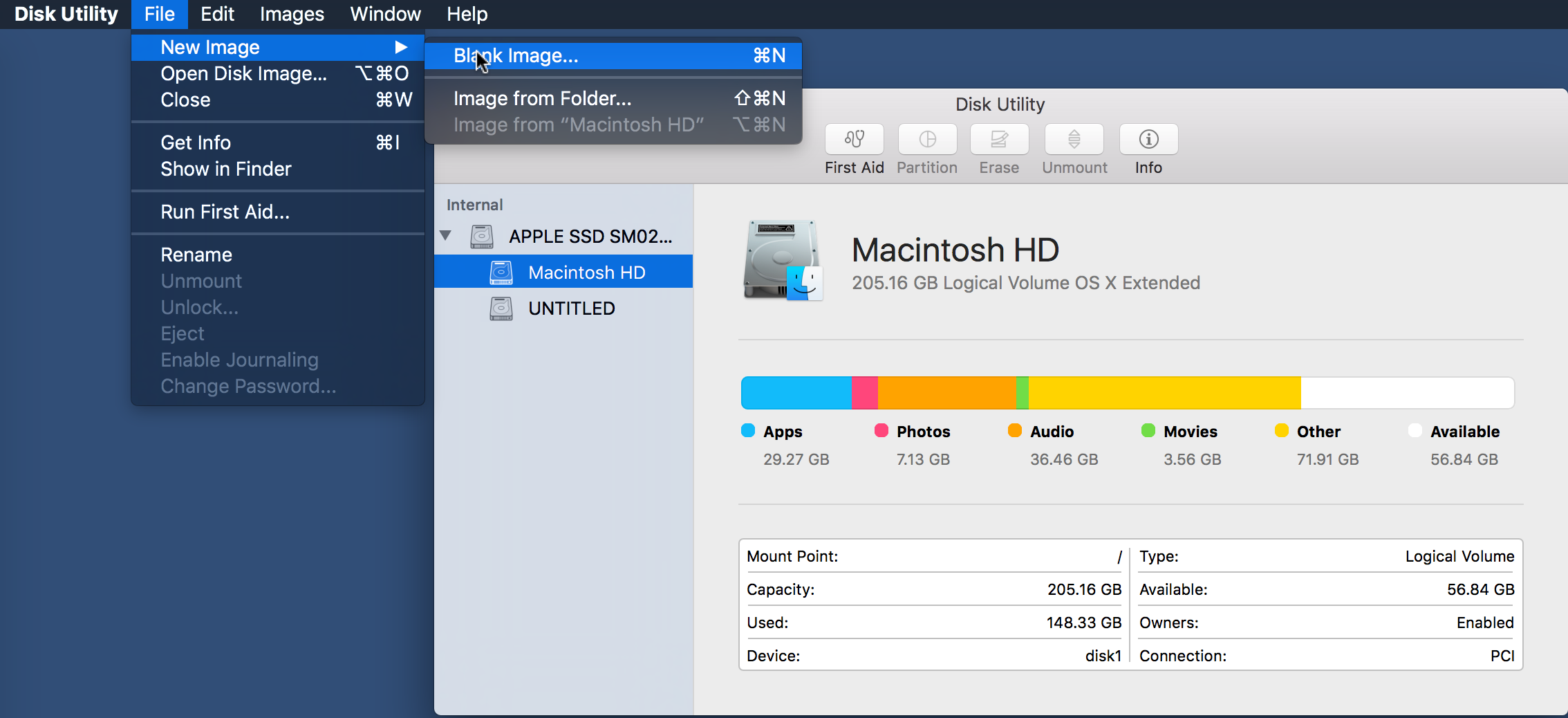This screenshot has height=718, width=1568.
Task: Open the Window menu
Action: click(x=385, y=14)
